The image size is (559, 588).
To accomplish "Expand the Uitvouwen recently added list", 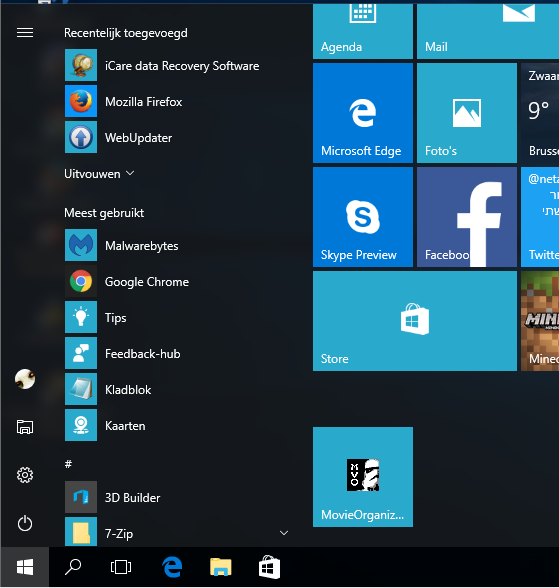I will tap(99, 174).
